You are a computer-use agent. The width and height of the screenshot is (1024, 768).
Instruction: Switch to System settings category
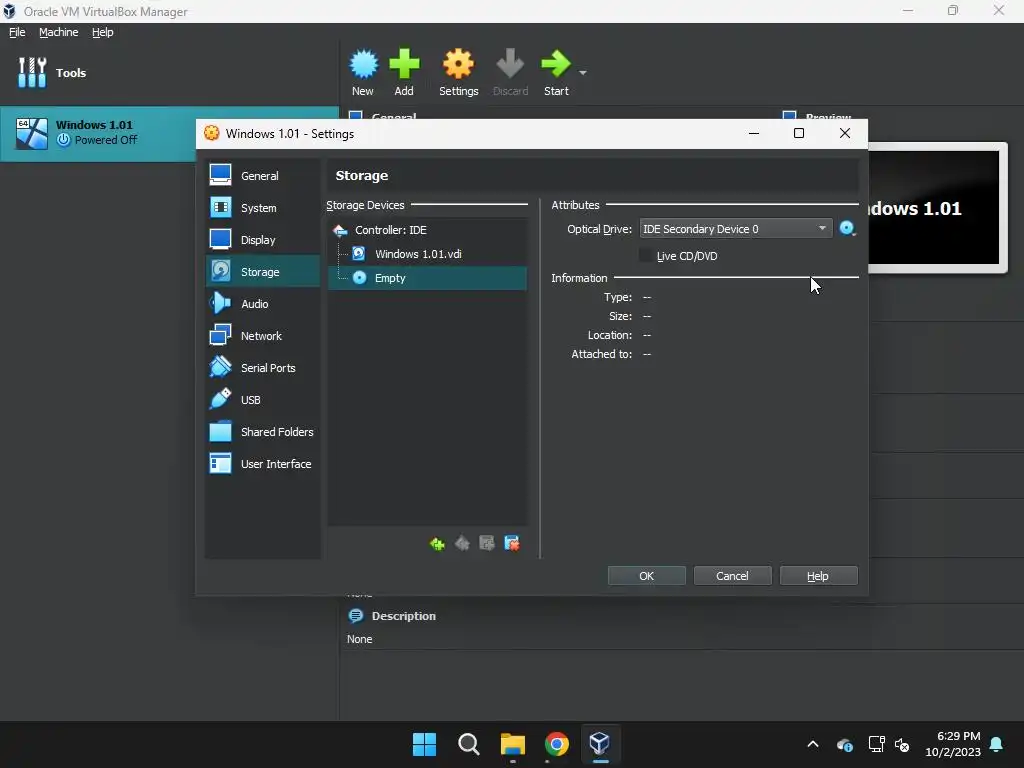coord(263,208)
